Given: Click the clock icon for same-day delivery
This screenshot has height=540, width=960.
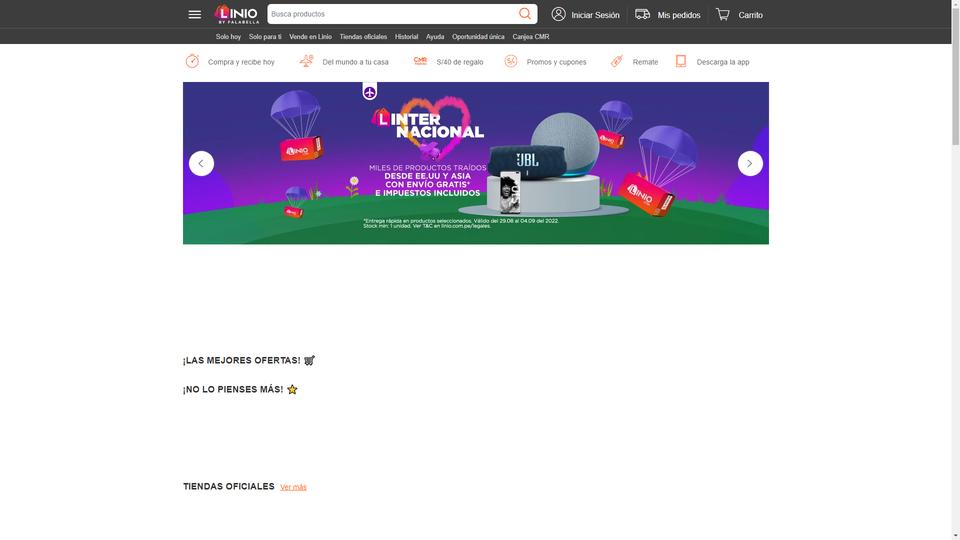Looking at the screenshot, I should (192, 61).
